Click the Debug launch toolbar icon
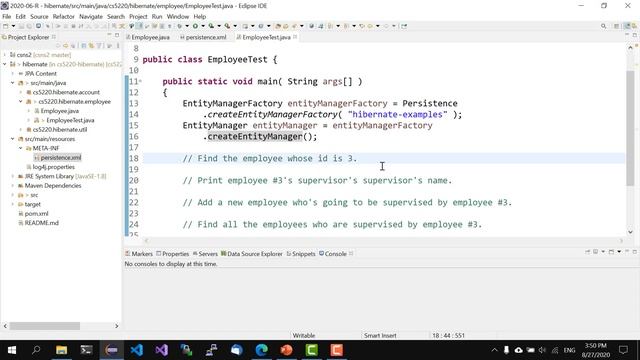640x360 pixels. [180, 26]
